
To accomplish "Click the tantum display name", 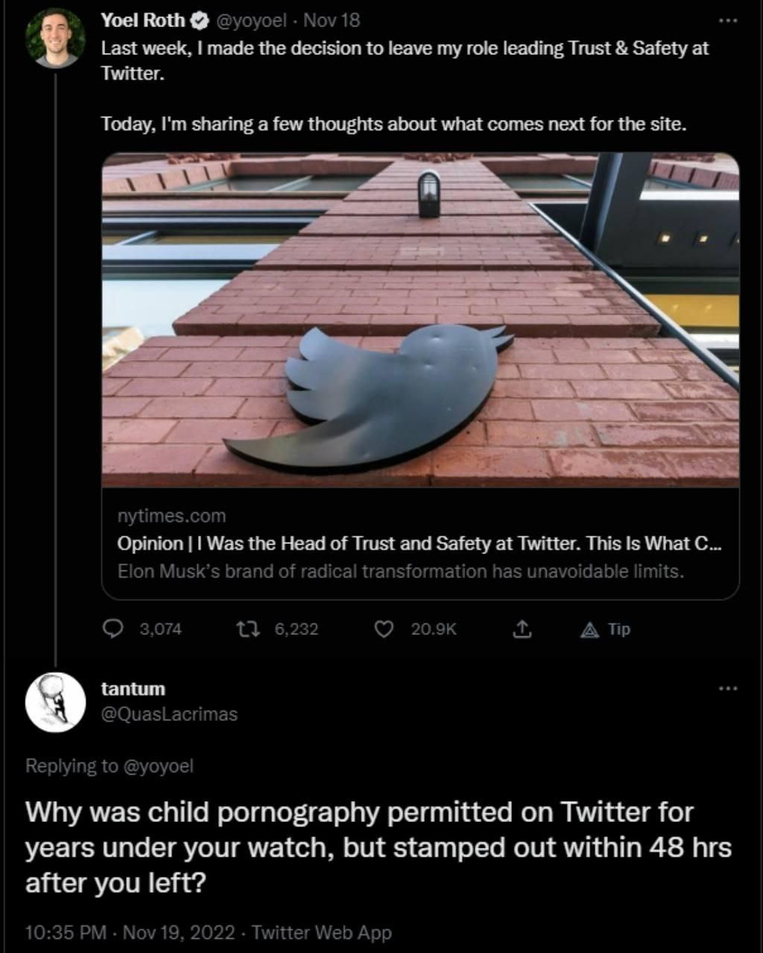I will coord(134,689).
